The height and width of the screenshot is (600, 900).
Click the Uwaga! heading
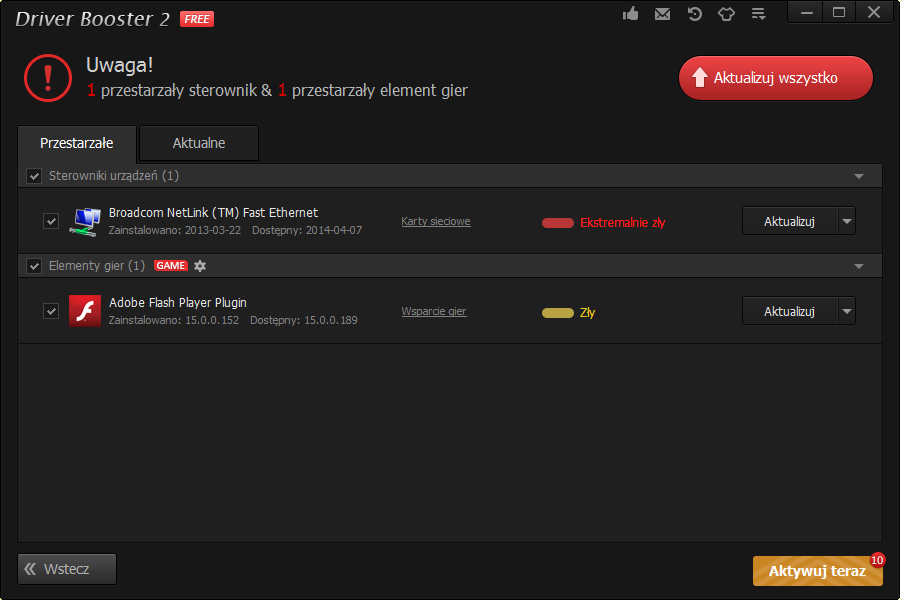(119, 65)
